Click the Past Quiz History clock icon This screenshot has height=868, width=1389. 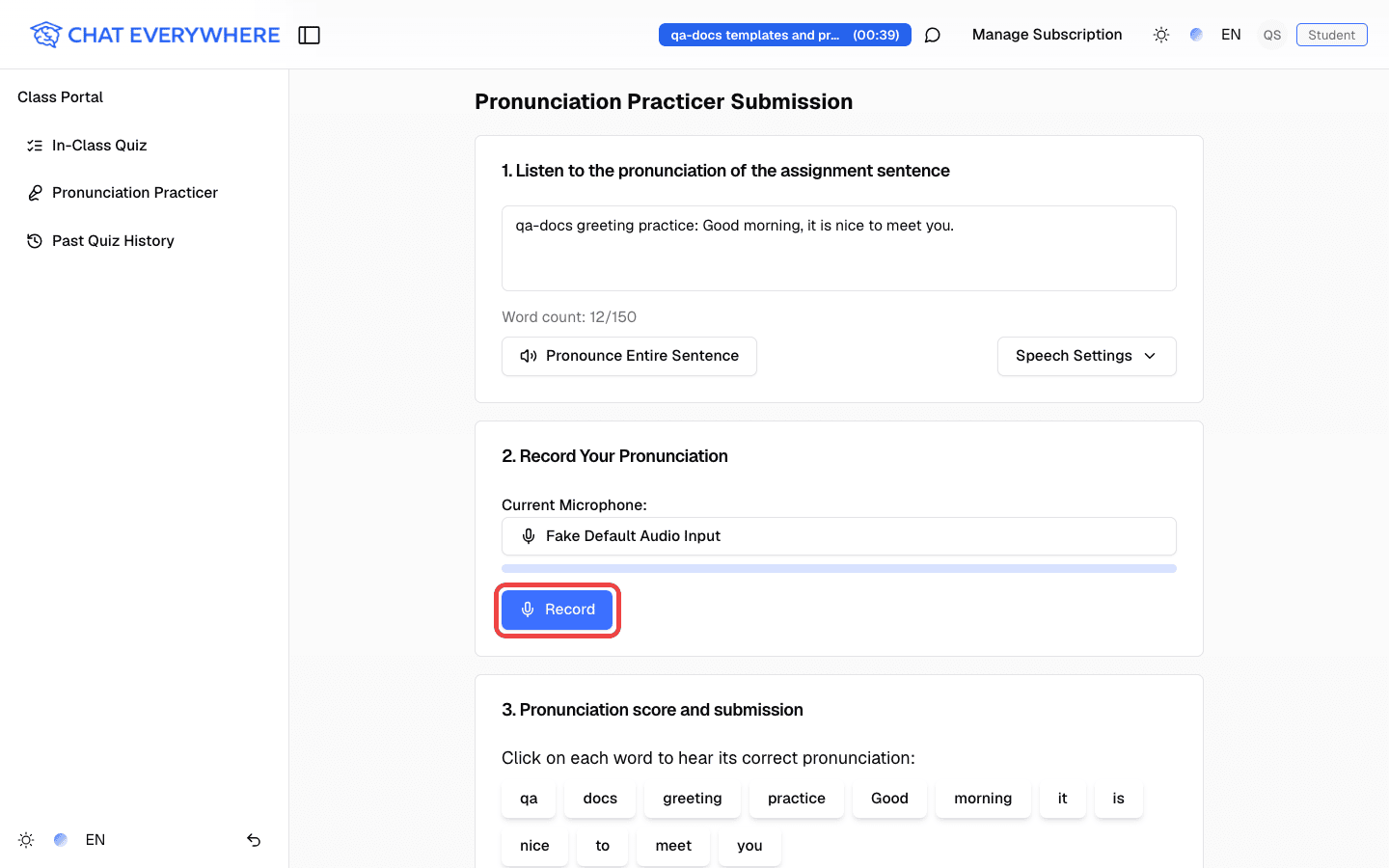click(35, 241)
